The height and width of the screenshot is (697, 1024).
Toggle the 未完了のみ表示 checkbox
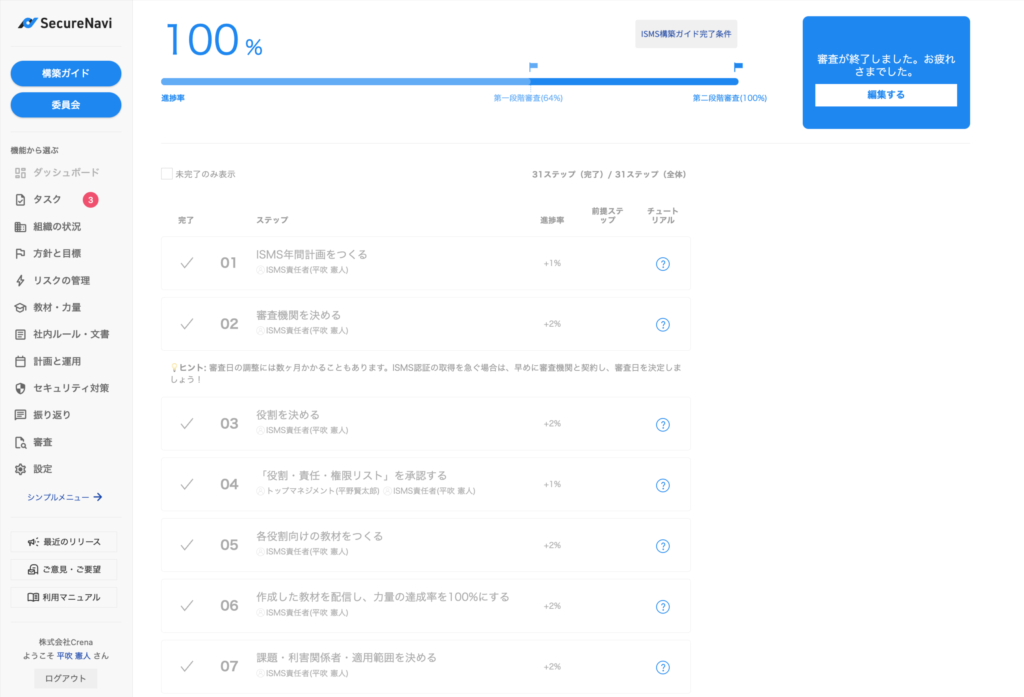point(167,174)
